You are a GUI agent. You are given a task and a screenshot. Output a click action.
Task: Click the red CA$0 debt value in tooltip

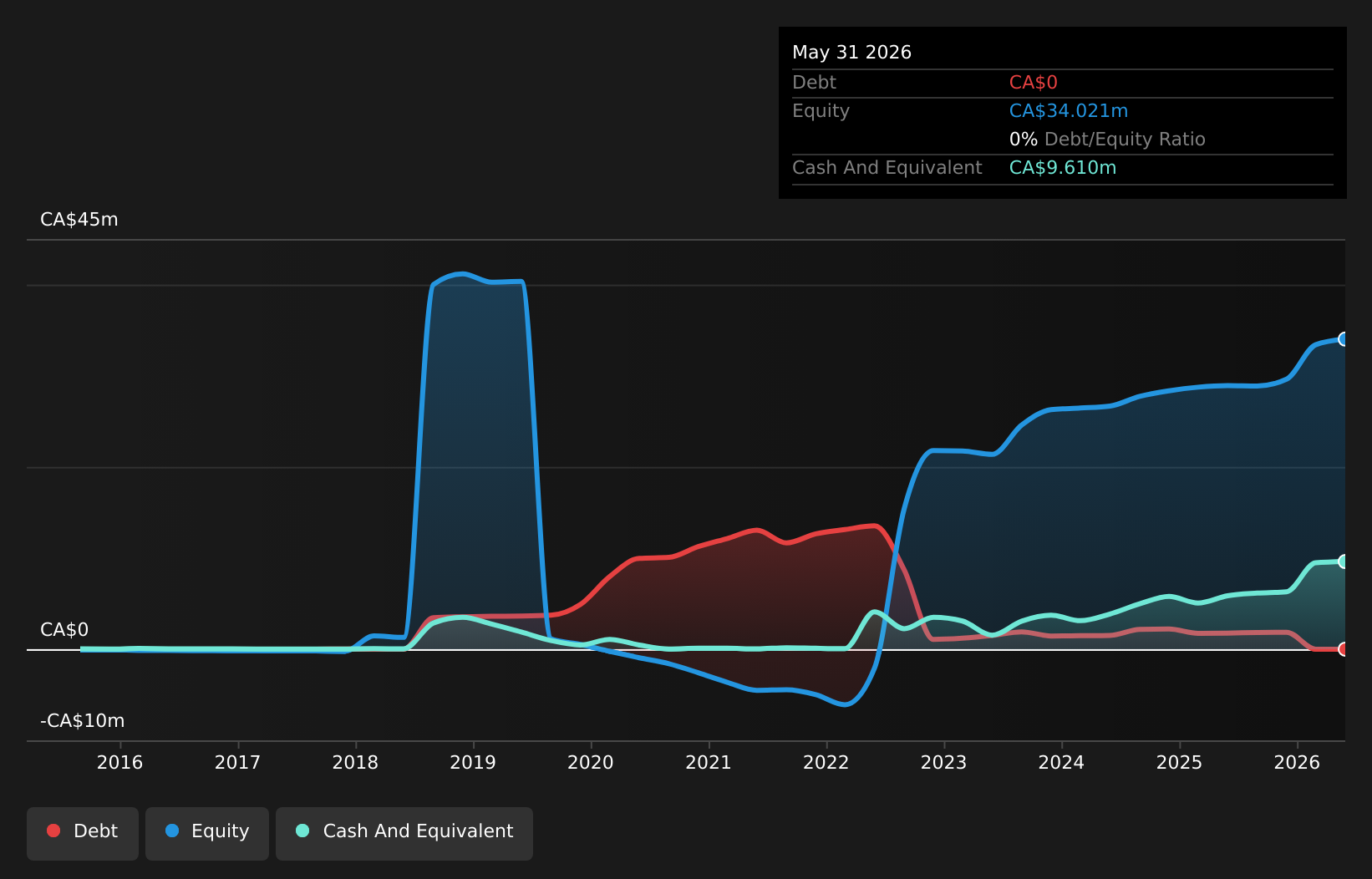(x=1034, y=83)
